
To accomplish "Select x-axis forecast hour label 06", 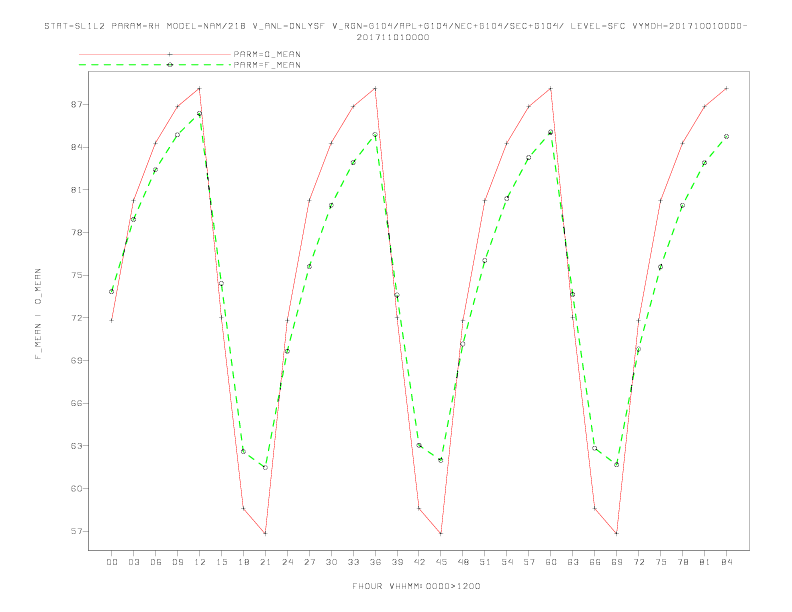I will tap(156, 562).
